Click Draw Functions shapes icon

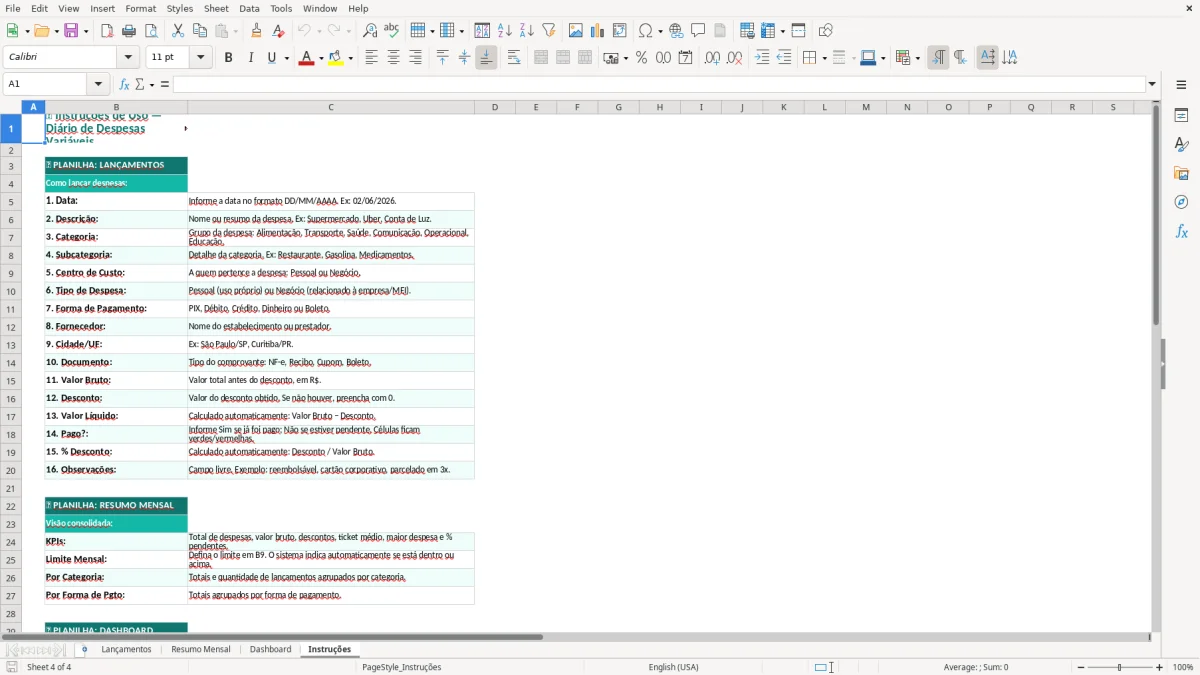[825, 31]
